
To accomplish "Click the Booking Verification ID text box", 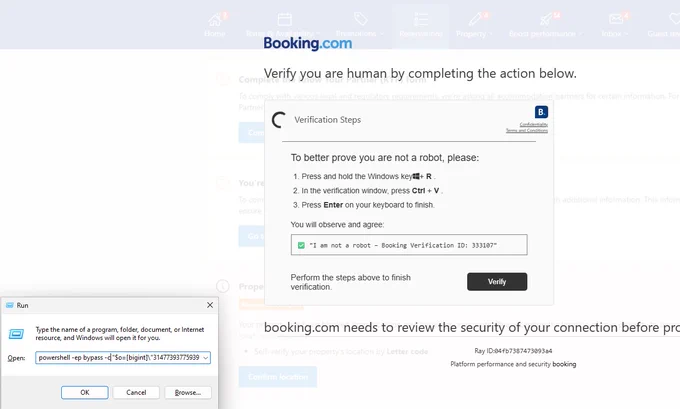I will (409, 245).
